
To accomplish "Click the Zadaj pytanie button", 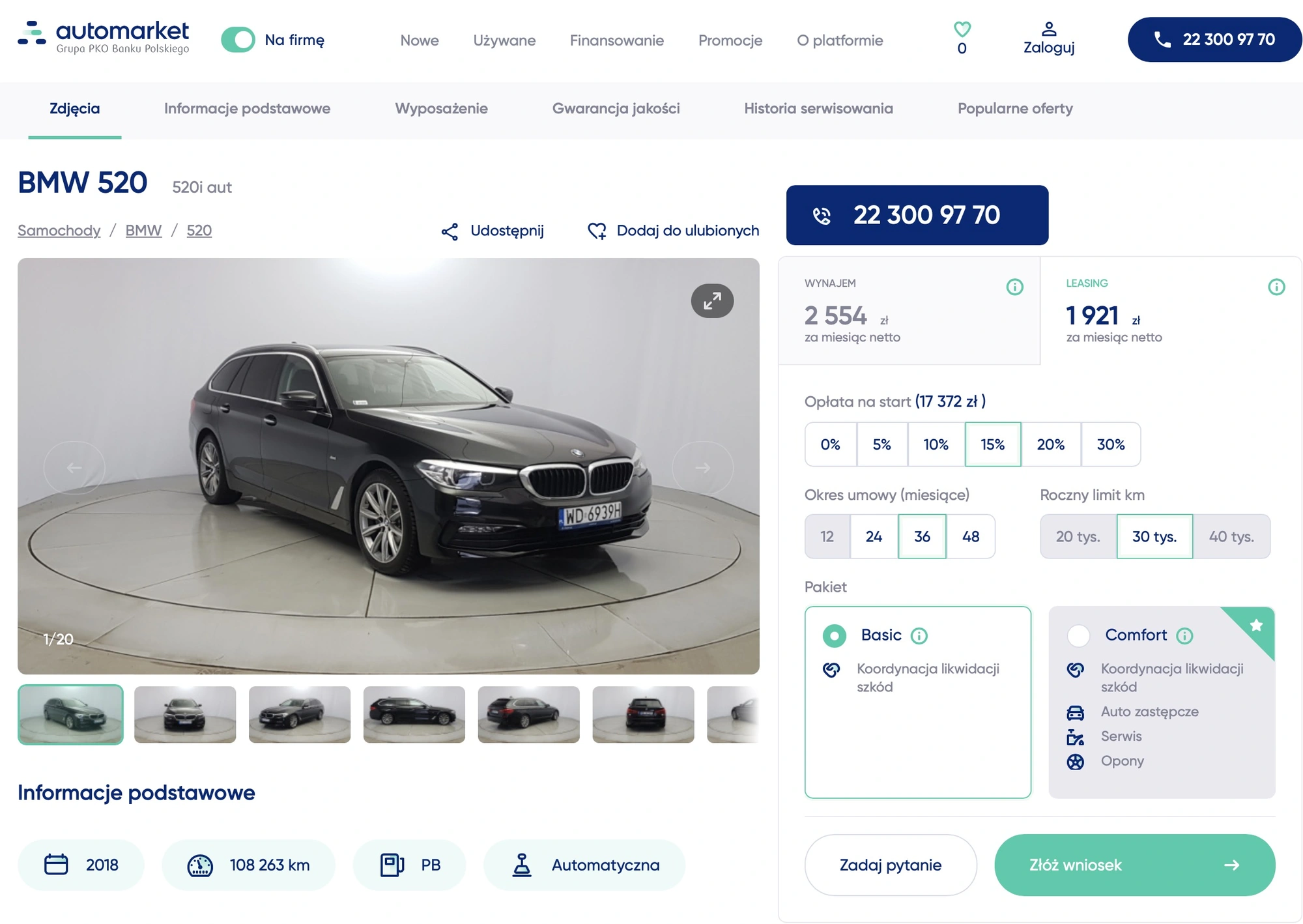I will coord(891,865).
